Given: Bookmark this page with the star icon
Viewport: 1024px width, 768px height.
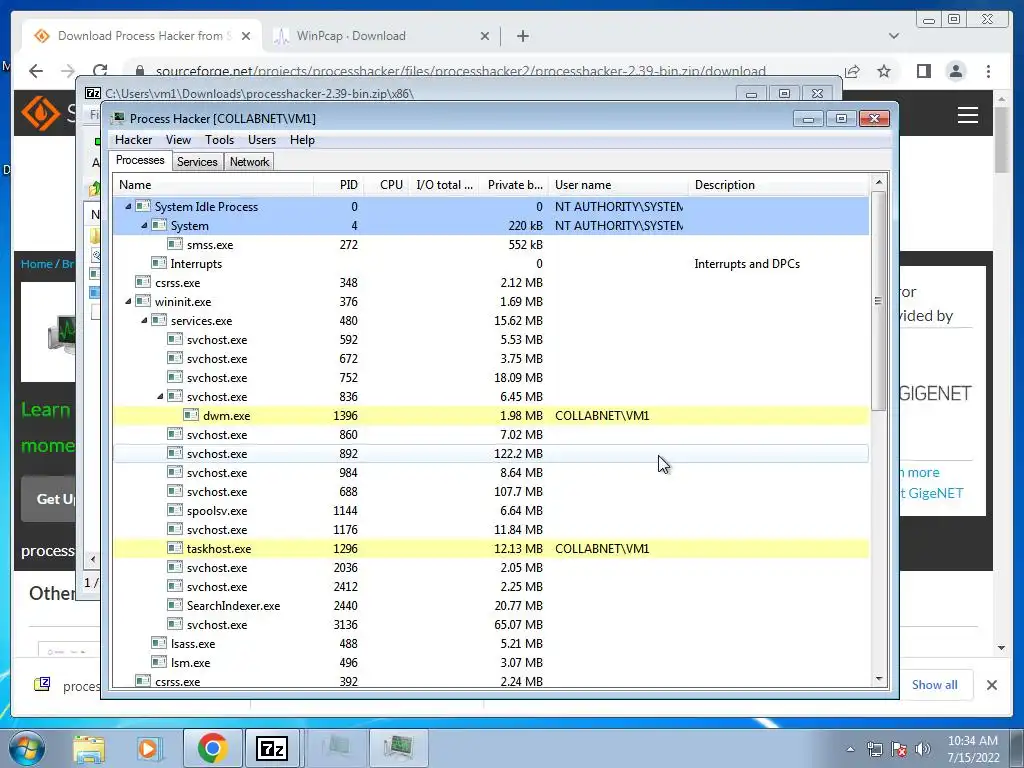Looking at the screenshot, I should pos(884,71).
